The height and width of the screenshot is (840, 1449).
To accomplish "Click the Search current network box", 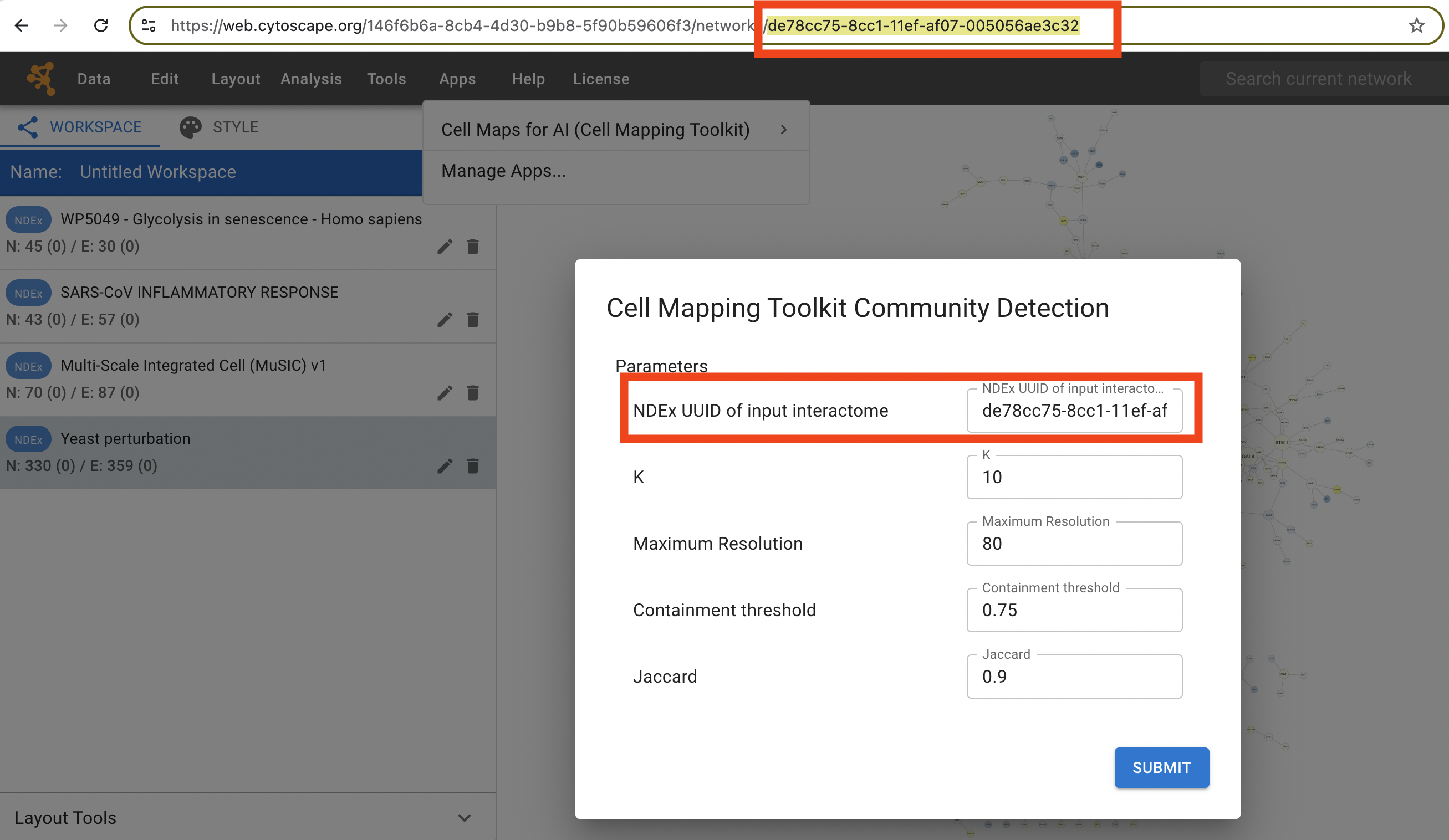I will pos(1324,79).
